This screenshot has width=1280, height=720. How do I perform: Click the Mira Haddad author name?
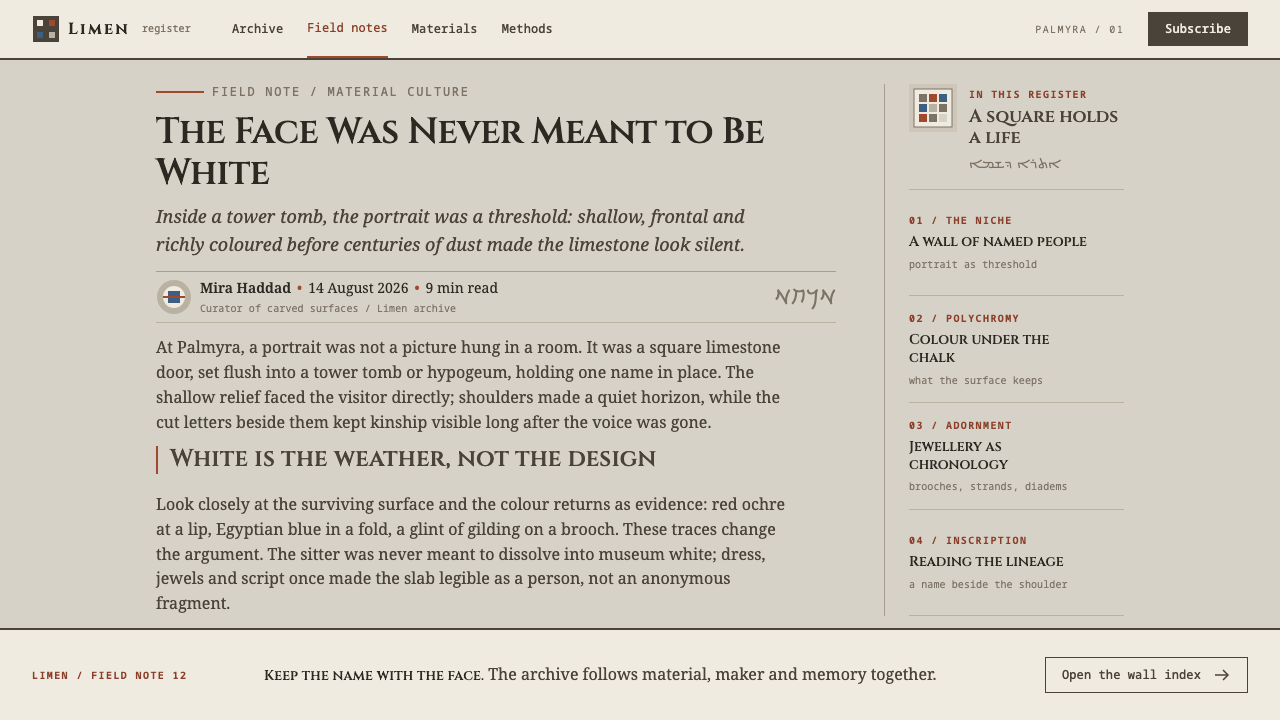tap(245, 288)
